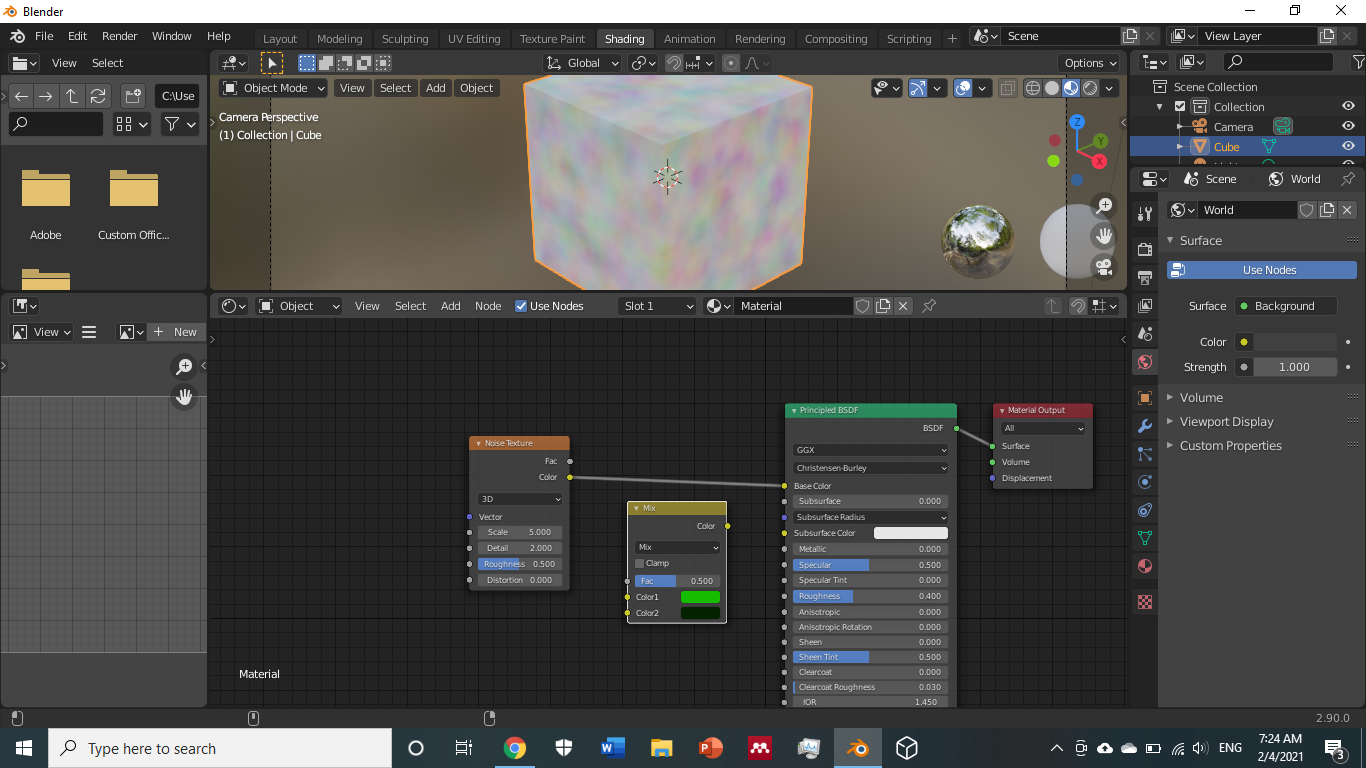Switch to the Modeling workspace tab
Screen dimensions: 1366x768
coord(340,39)
